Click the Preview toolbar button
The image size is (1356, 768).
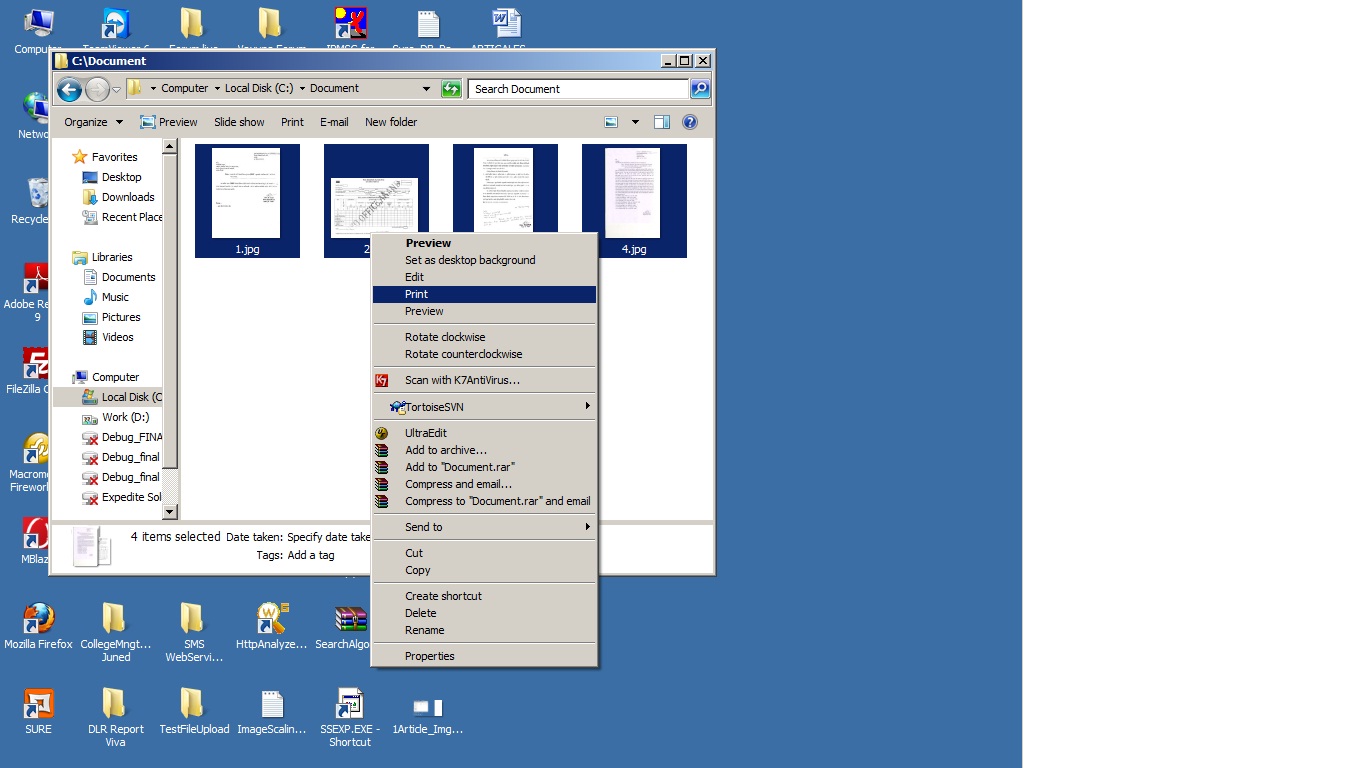point(169,122)
